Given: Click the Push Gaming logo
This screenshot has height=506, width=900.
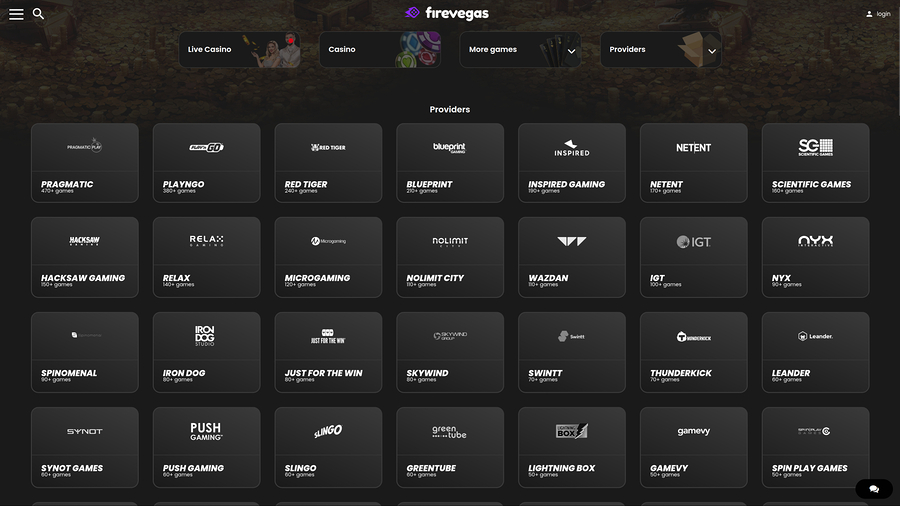Looking at the screenshot, I should point(206,431).
